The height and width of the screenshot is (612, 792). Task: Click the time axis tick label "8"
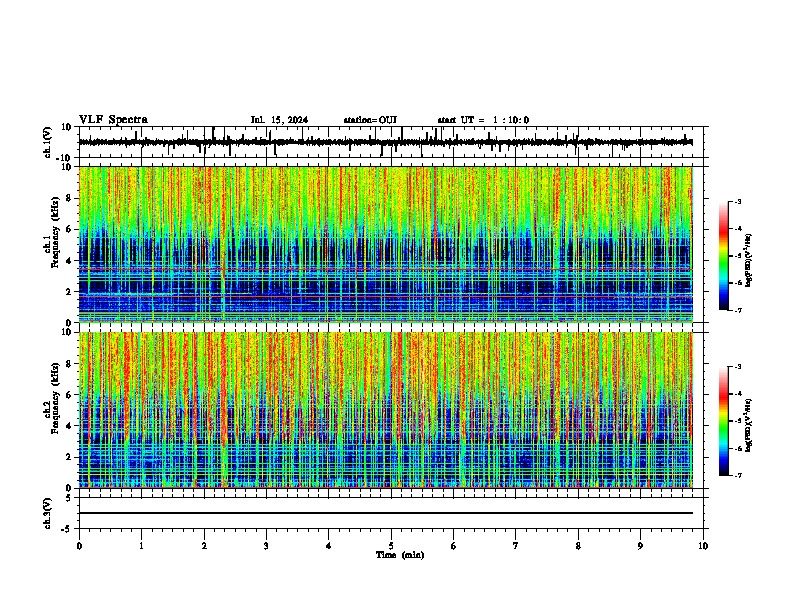coord(578,546)
